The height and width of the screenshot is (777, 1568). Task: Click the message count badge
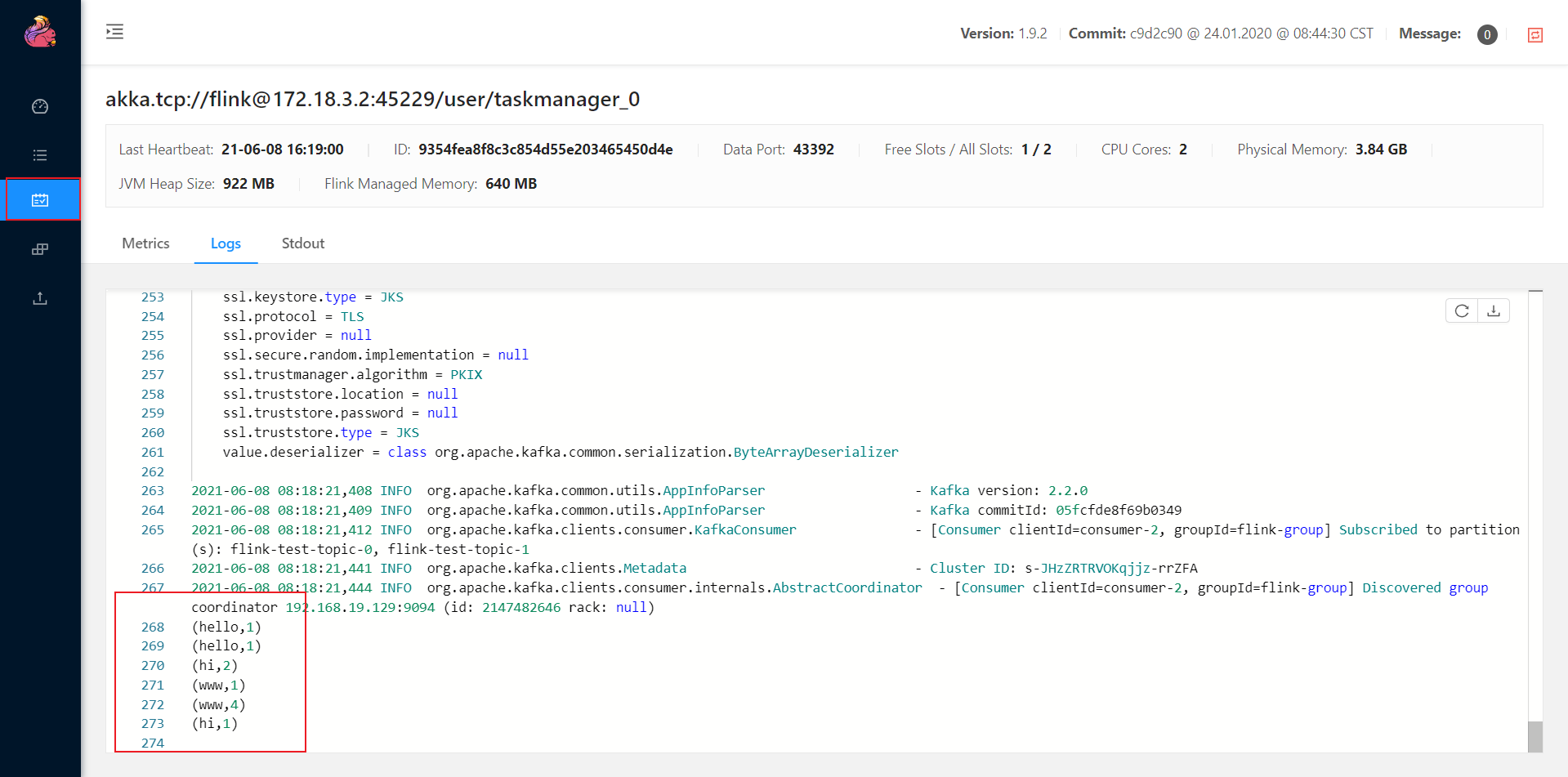pyautogui.click(x=1487, y=34)
